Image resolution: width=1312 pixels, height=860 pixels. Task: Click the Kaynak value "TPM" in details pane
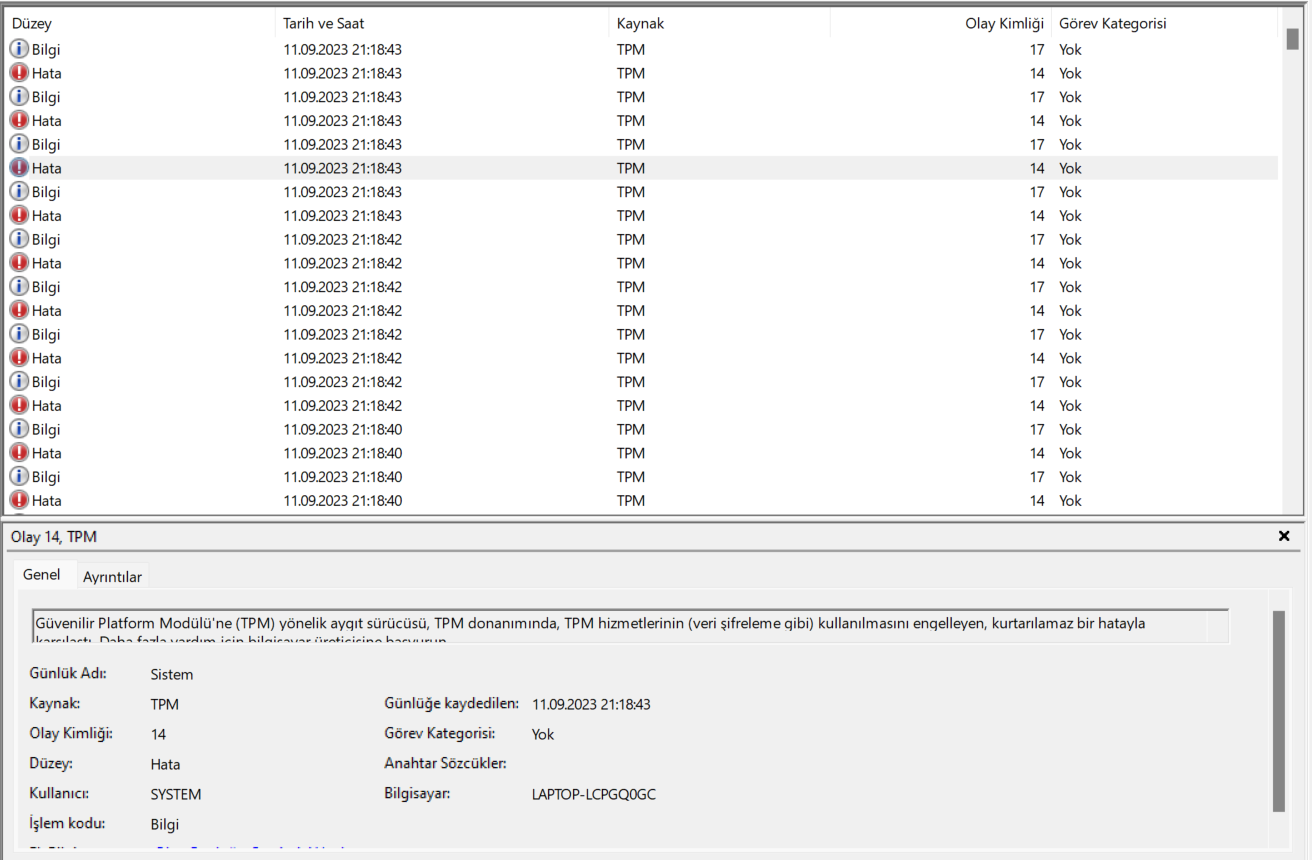pyautogui.click(x=165, y=705)
